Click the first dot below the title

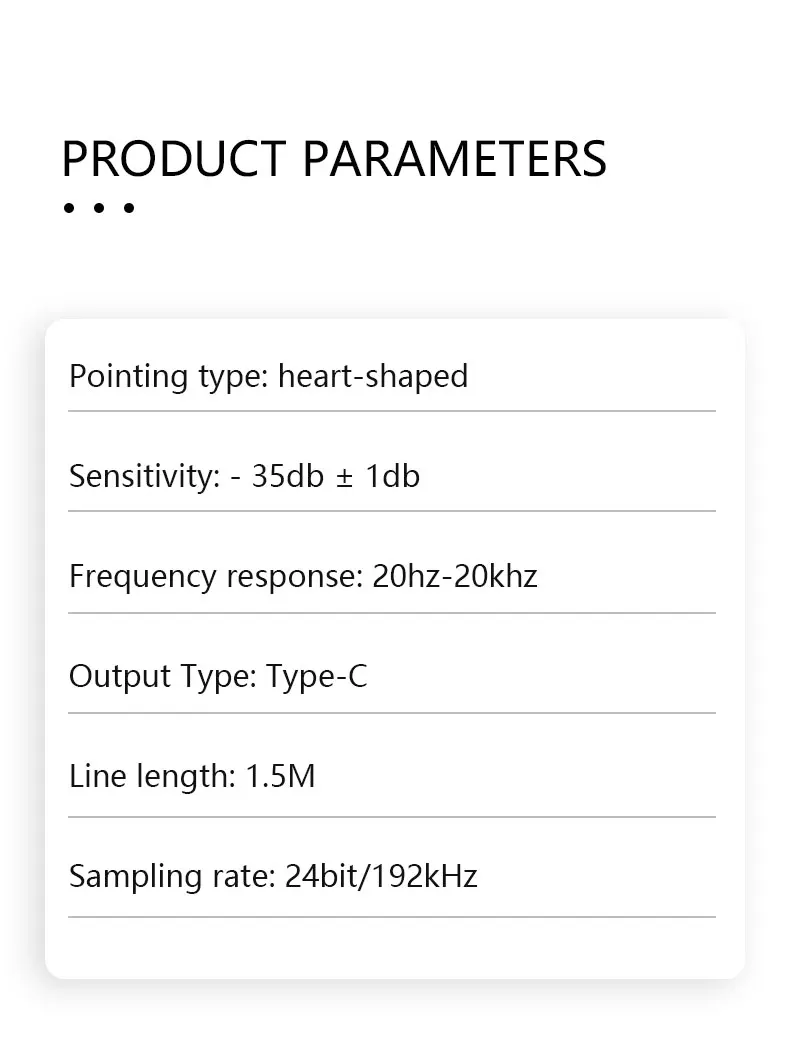tap(69, 208)
